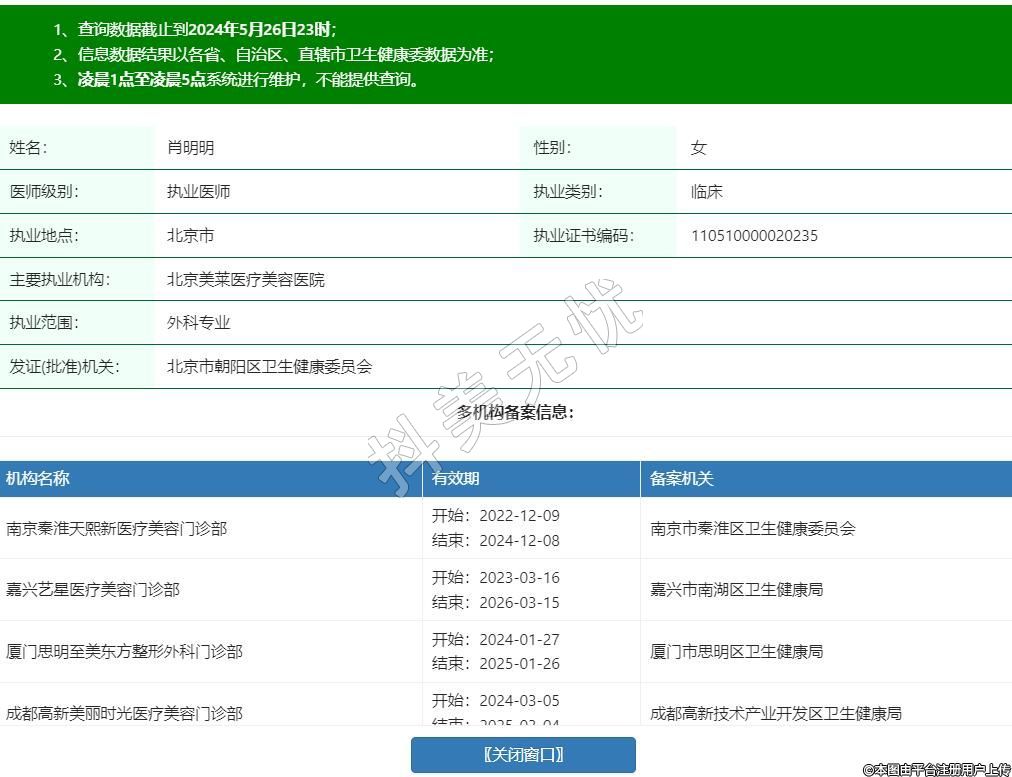
Task: Click 南京市秦淮区卫生健康委员会 filing authority
Action: click(x=753, y=528)
